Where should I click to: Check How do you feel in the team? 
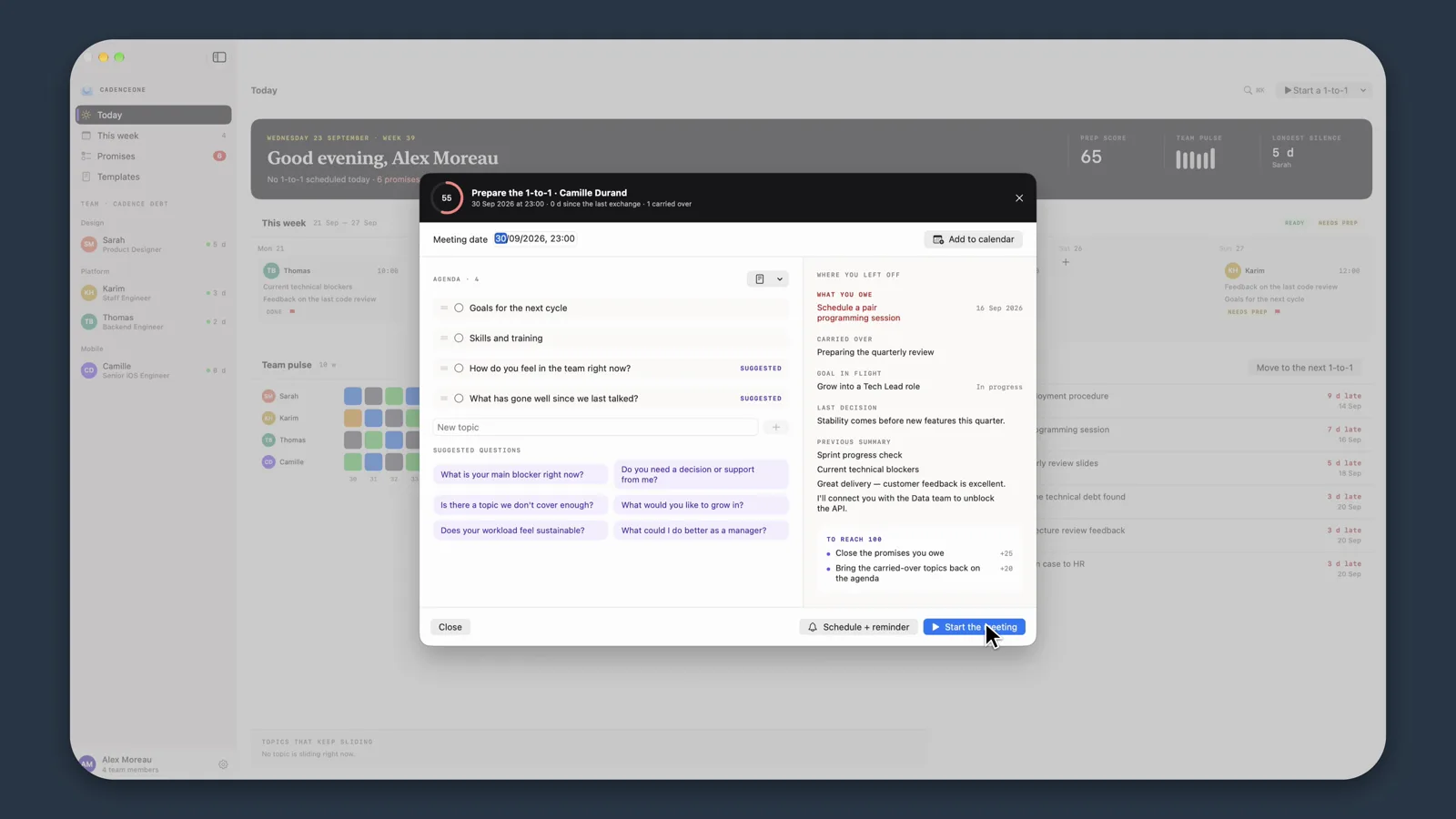(459, 369)
